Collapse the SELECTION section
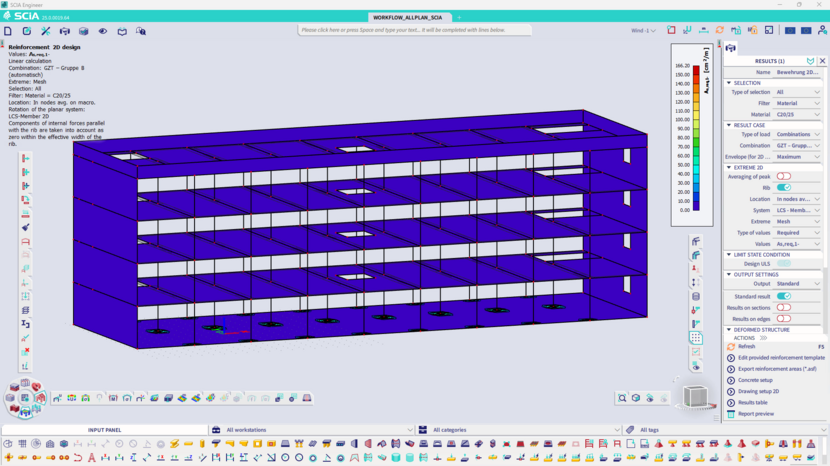The width and height of the screenshot is (830, 466). 728,83
